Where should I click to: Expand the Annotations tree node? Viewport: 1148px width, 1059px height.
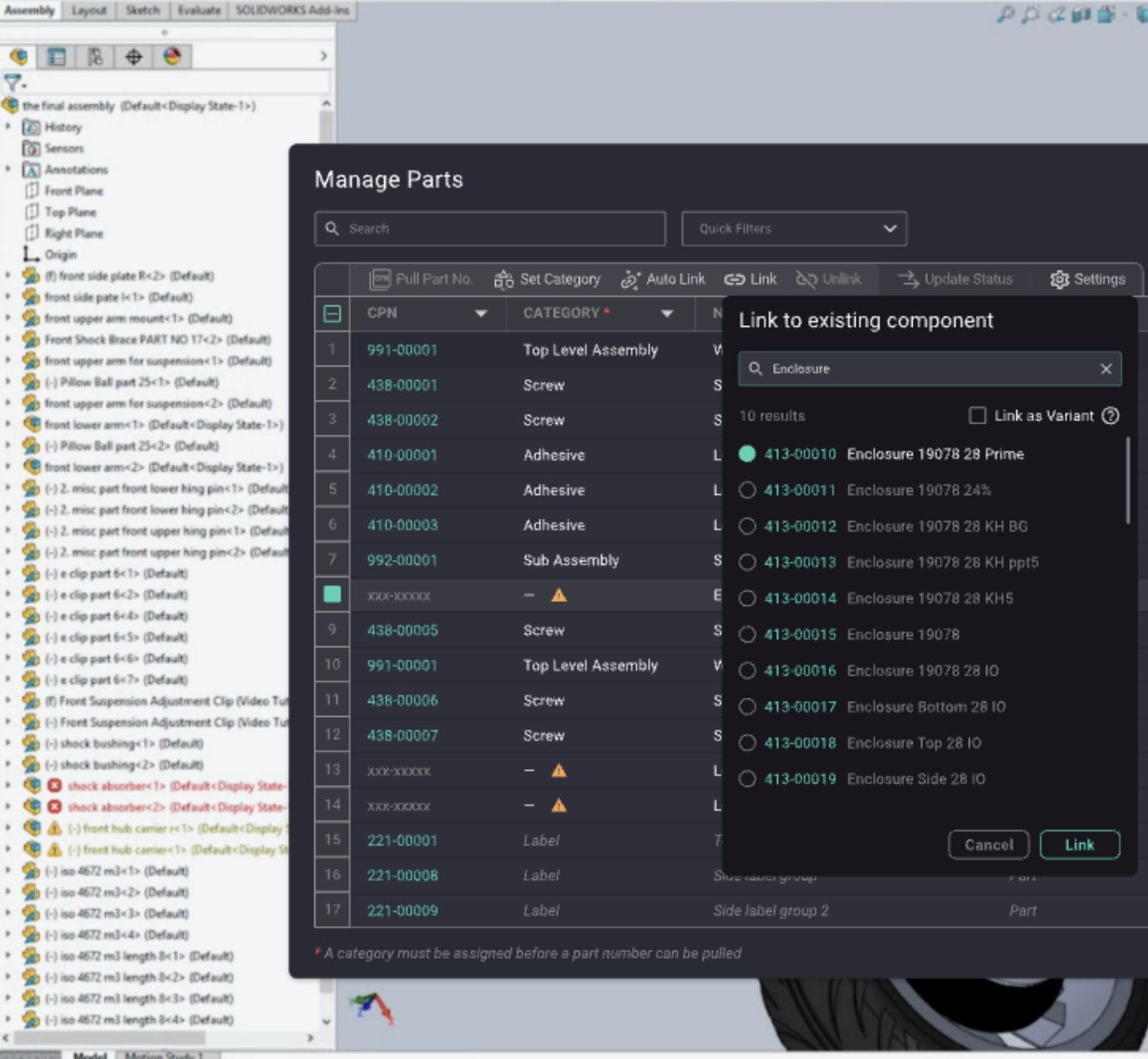point(8,170)
